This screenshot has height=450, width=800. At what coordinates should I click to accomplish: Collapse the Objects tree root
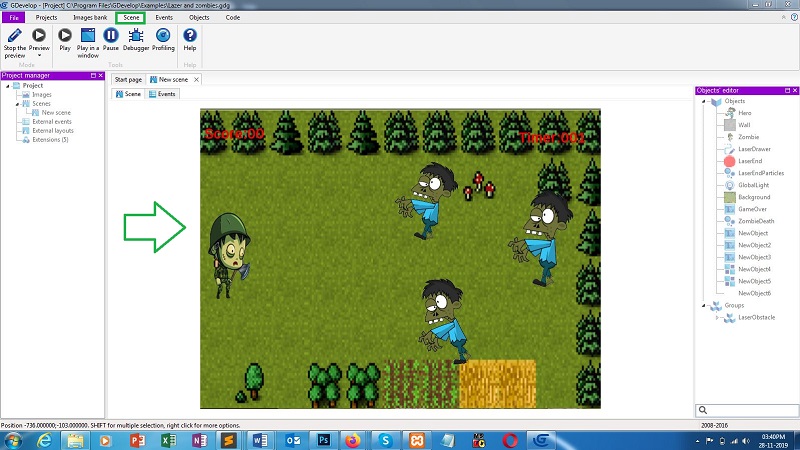click(x=704, y=101)
